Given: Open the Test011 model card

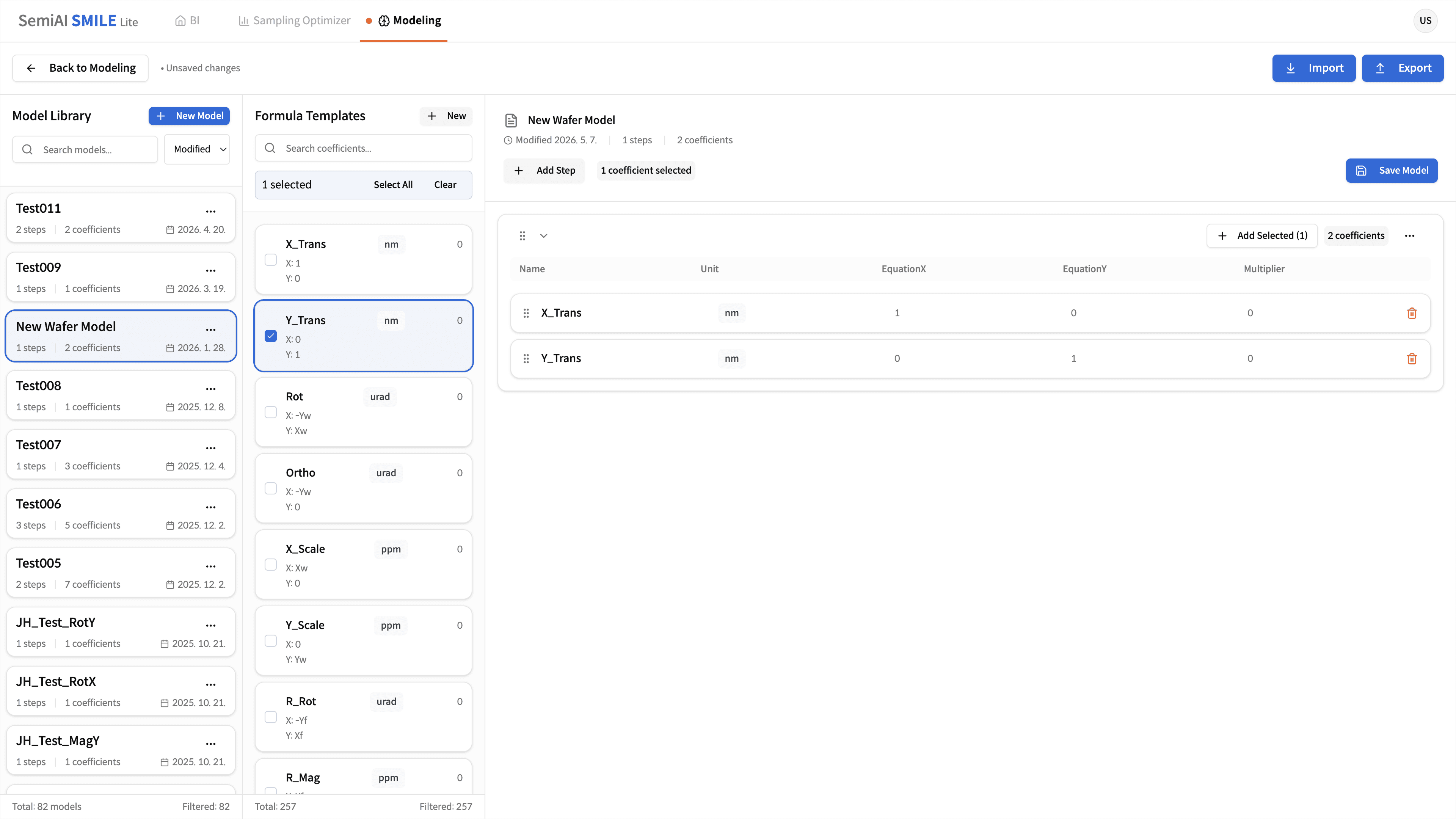Looking at the screenshot, I should tap(121, 218).
